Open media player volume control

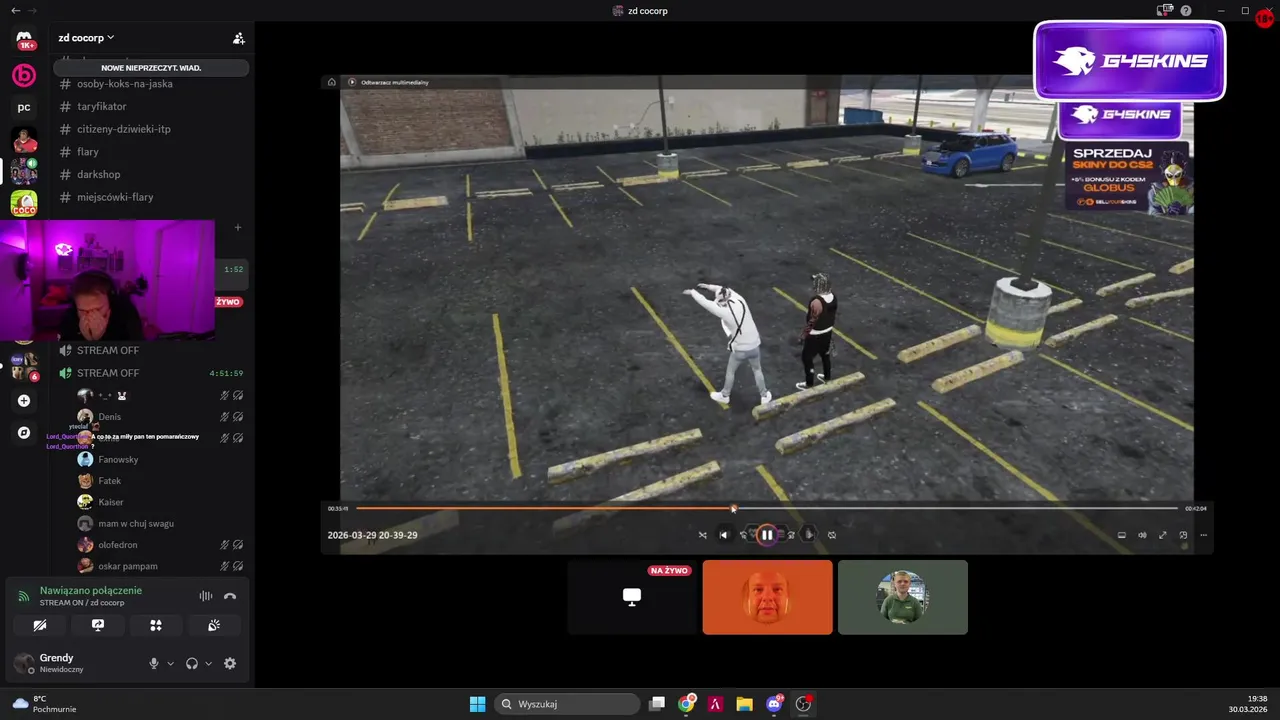[x=1142, y=535]
